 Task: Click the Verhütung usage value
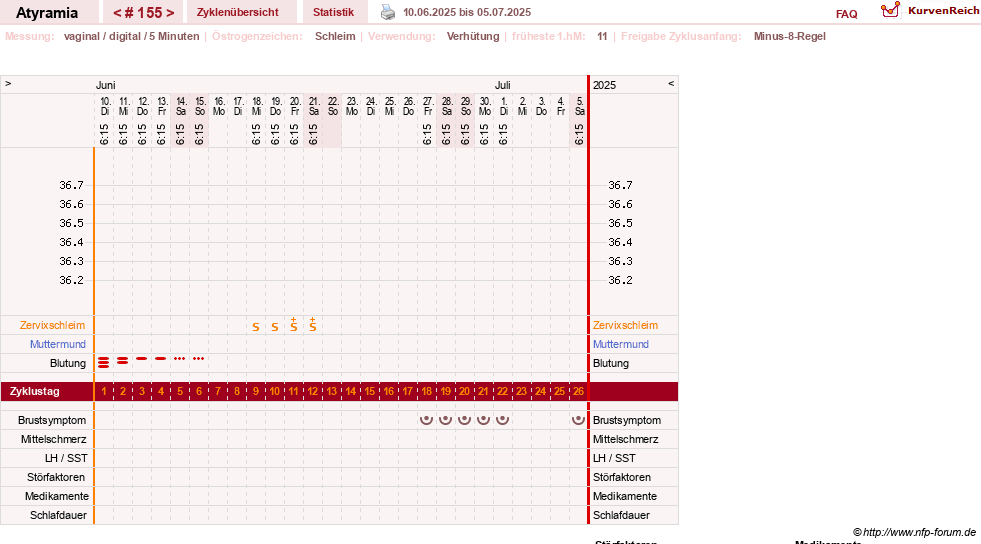click(x=473, y=36)
